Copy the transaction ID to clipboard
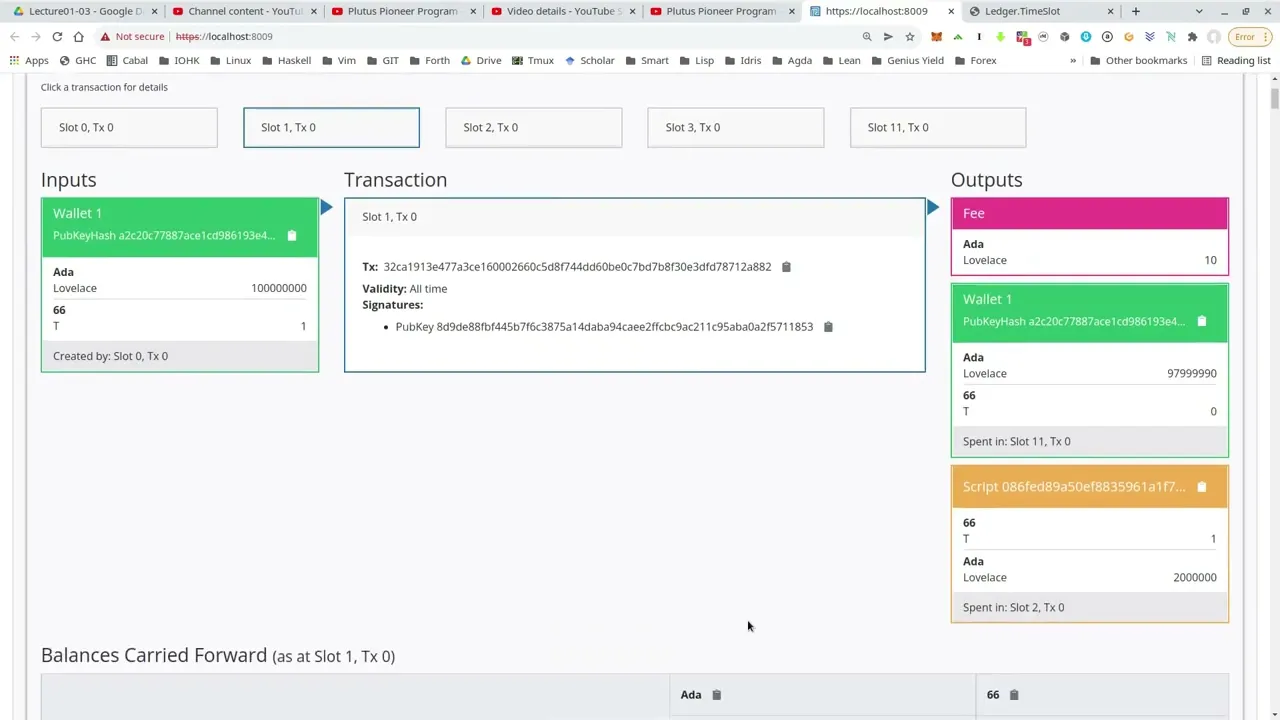Viewport: 1280px width, 720px height. [786, 267]
